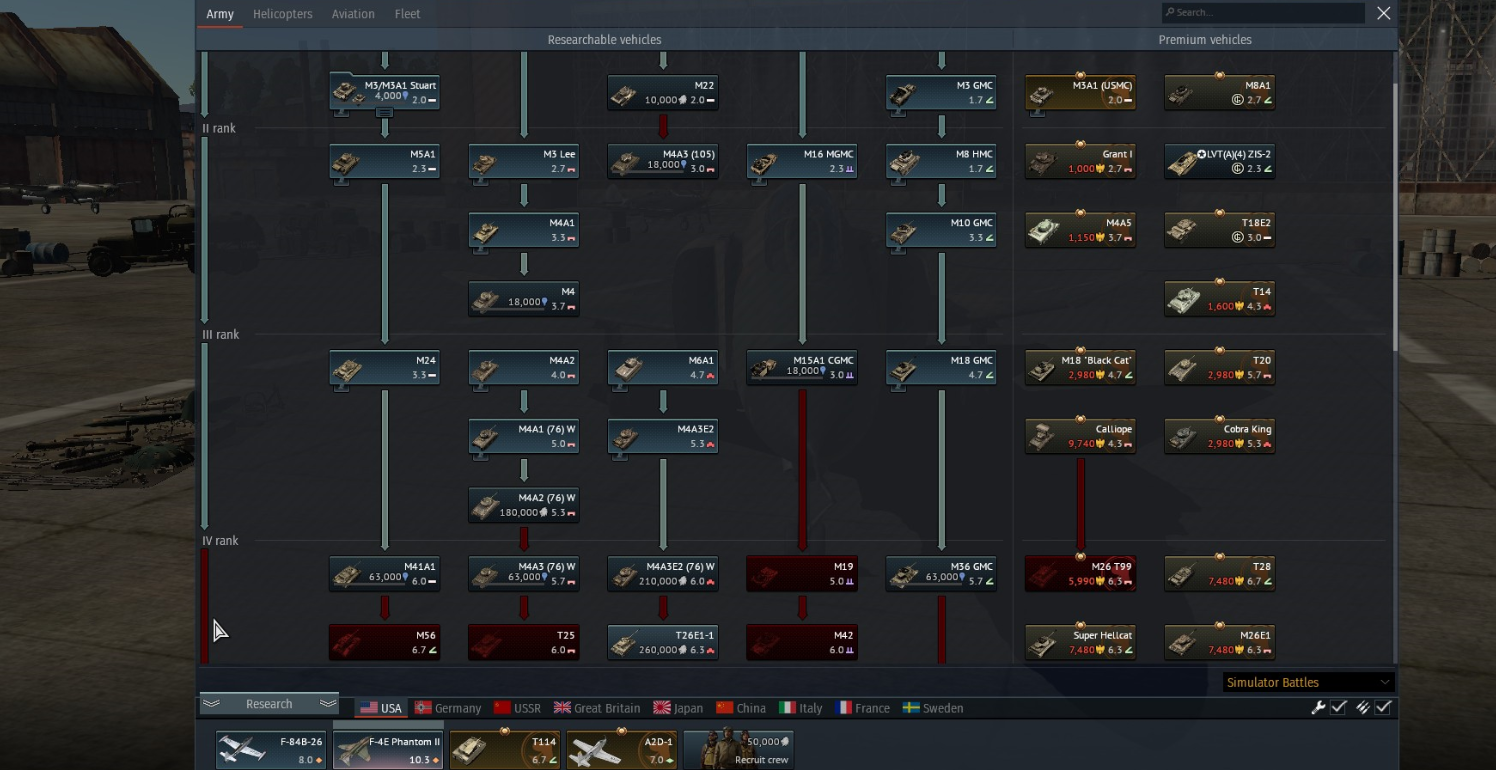Select the locked M19 vehicle card
This screenshot has width=1496, height=770.
[802, 574]
